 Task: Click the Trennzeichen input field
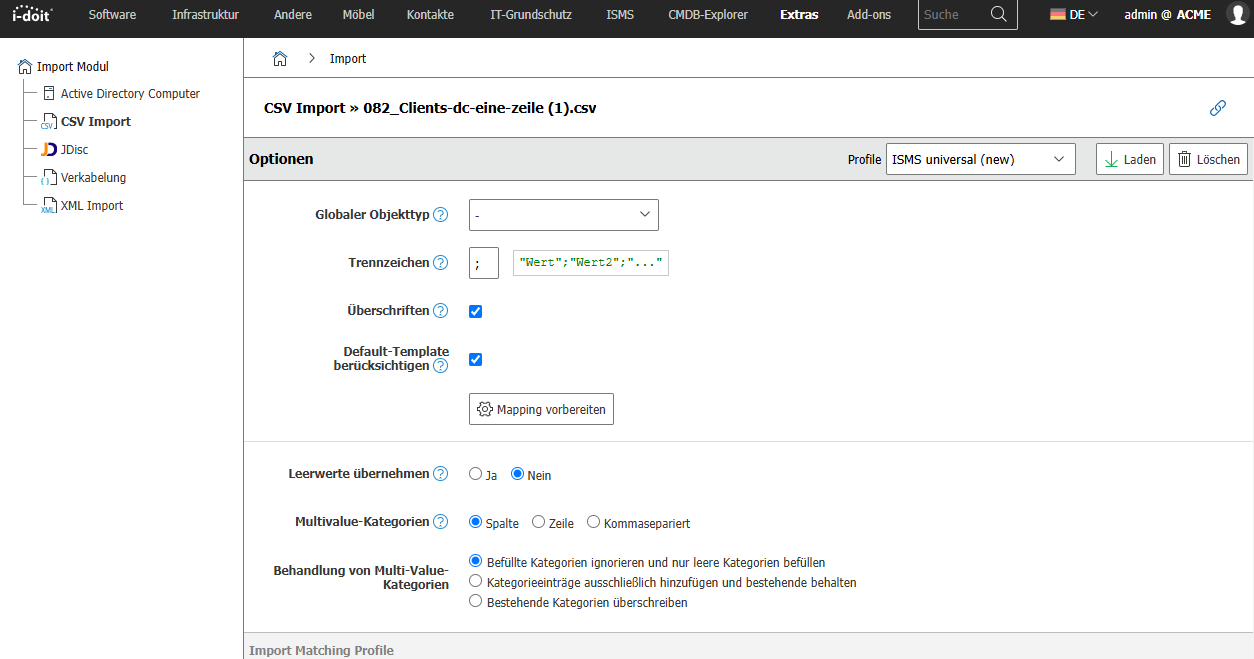484,263
